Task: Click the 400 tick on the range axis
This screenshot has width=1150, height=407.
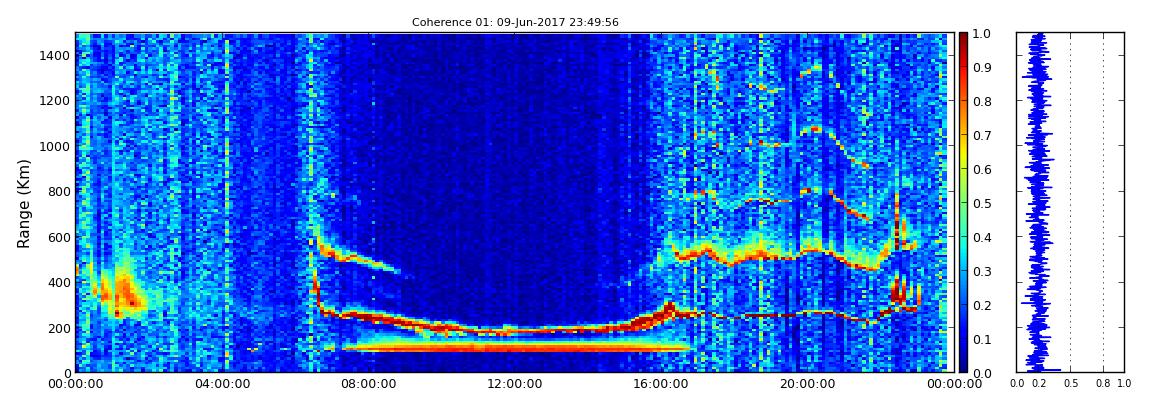Action: (59, 282)
